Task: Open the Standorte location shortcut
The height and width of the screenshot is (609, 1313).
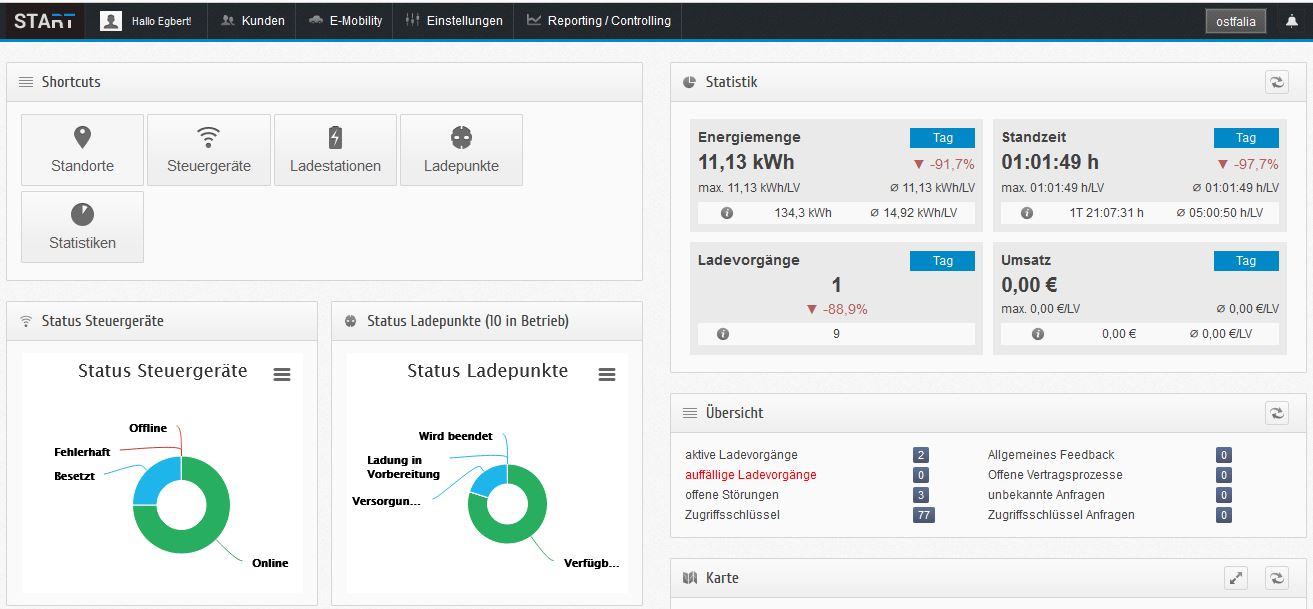Action: pyautogui.click(x=82, y=150)
